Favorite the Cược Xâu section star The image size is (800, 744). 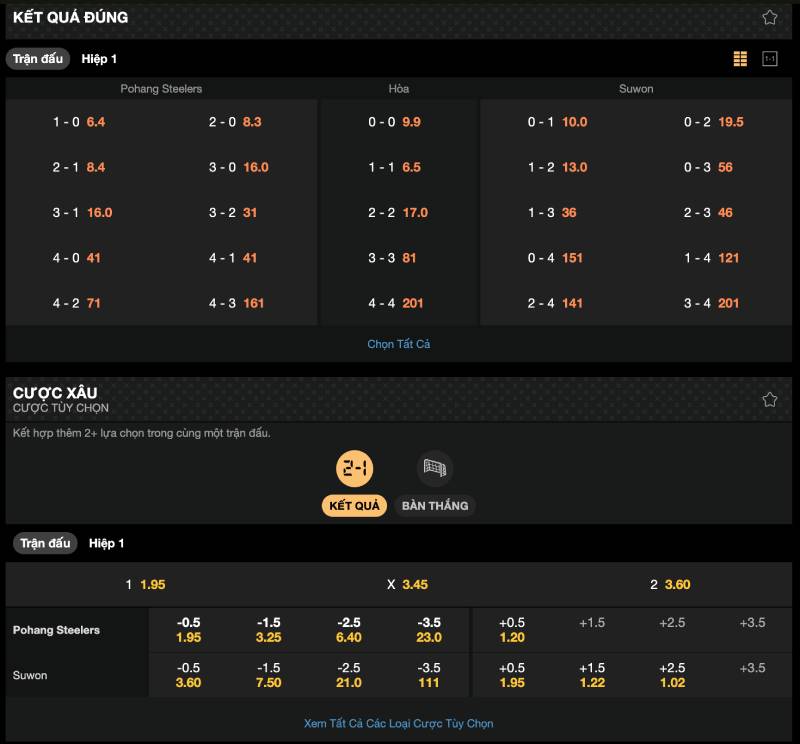tap(769, 399)
